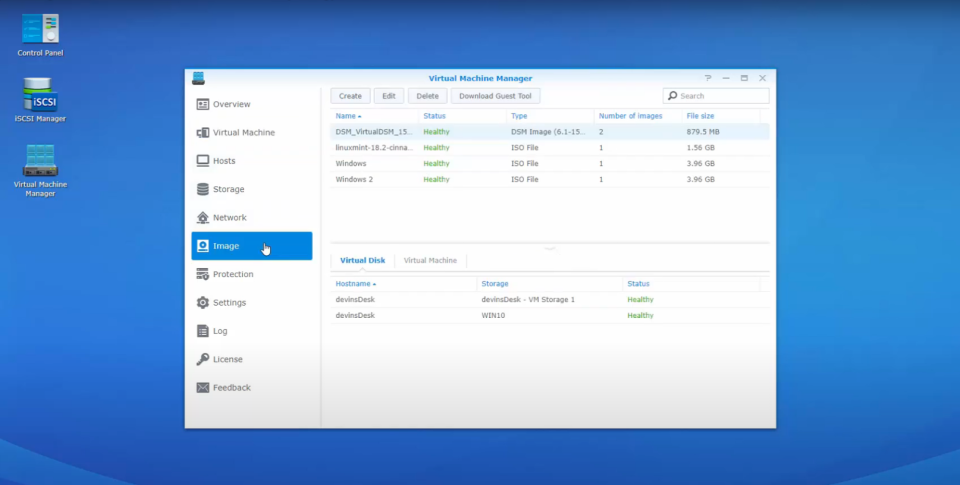Image resolution: width=960 pixels, height=485 pixels.
Task: Open the Settings section
Action: [x=252, y=303]
